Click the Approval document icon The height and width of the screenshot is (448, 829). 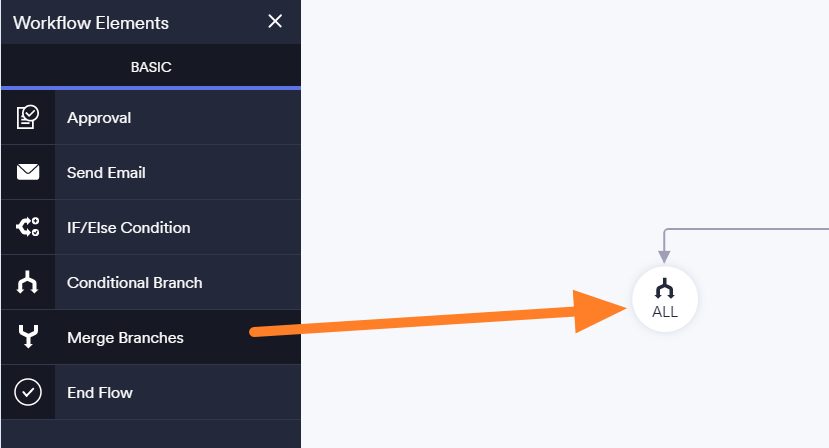click(27, 118)
